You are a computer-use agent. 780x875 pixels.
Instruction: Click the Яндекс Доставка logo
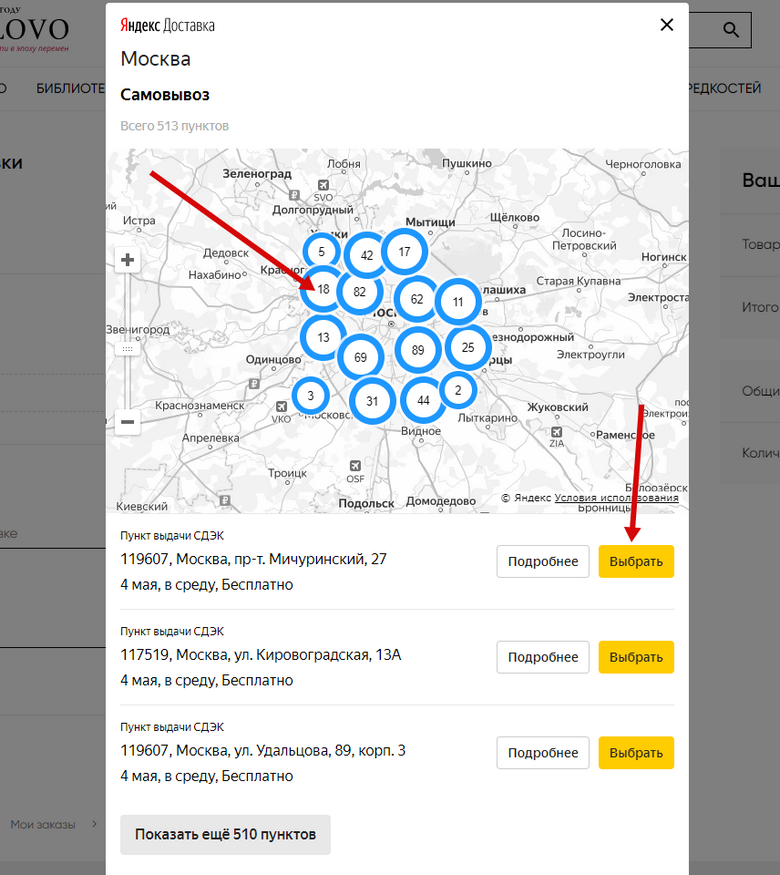[x=167, y=26]
